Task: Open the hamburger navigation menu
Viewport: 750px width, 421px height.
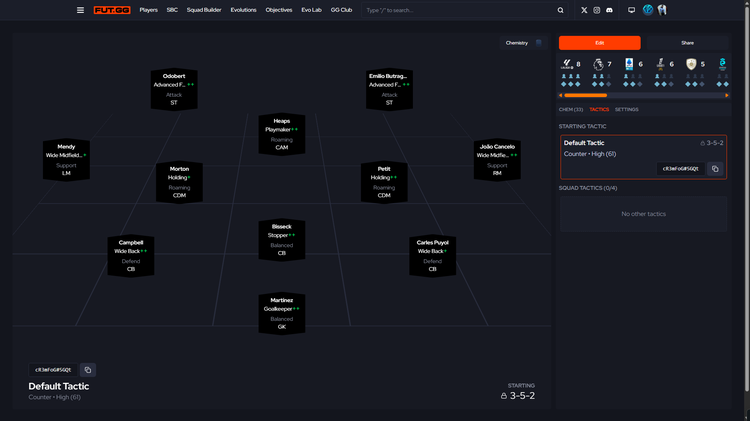Action: point(80,10)
